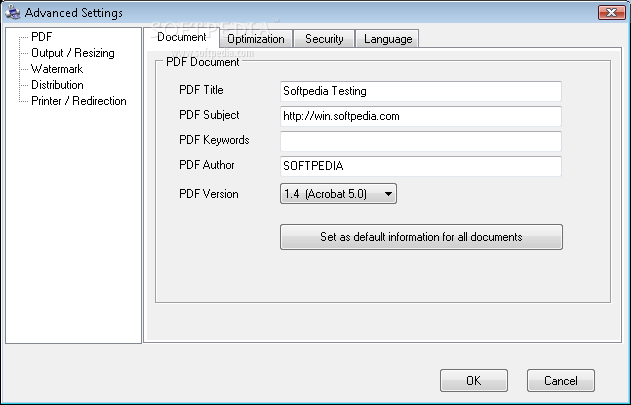Click the PDF Keywords label
The width and height of the screenshot is (631, 405).
[x=214, y=140]
